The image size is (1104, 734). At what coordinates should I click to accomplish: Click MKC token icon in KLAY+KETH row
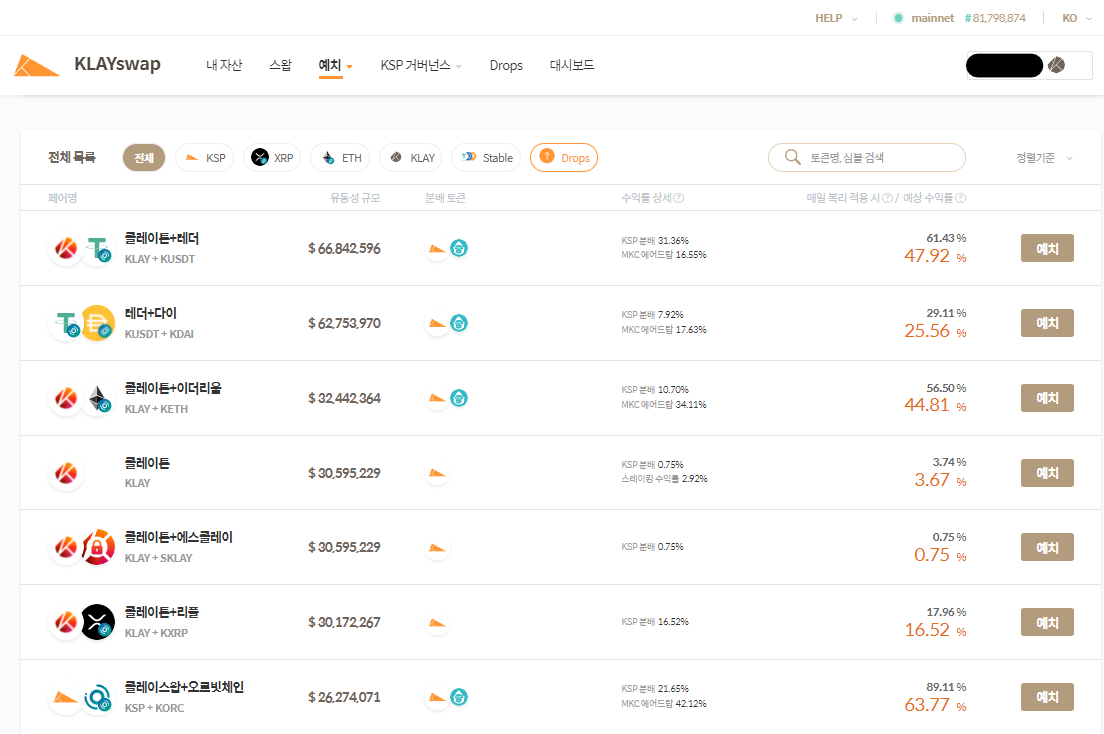click(459, 398)
